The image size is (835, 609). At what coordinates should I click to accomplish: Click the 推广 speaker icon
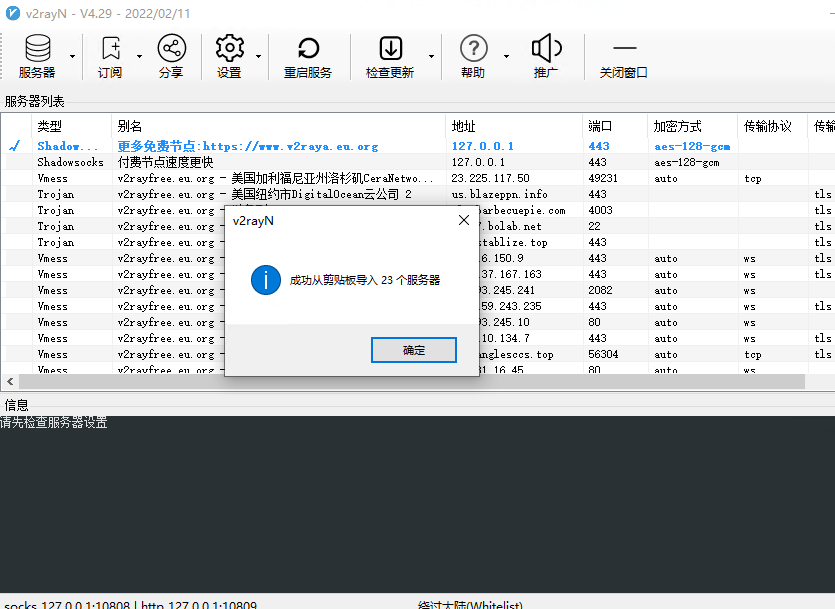click(546, 48)
